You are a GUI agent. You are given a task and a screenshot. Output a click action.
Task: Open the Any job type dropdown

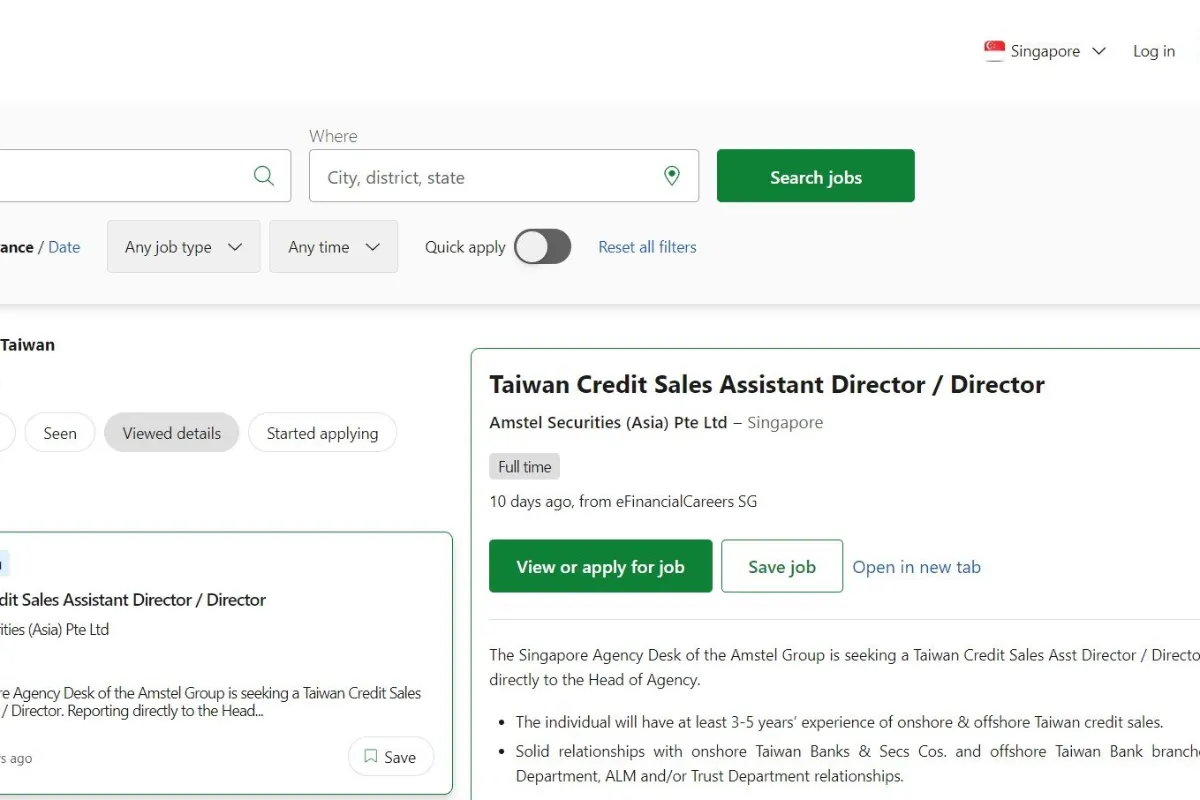pos(184,247)
